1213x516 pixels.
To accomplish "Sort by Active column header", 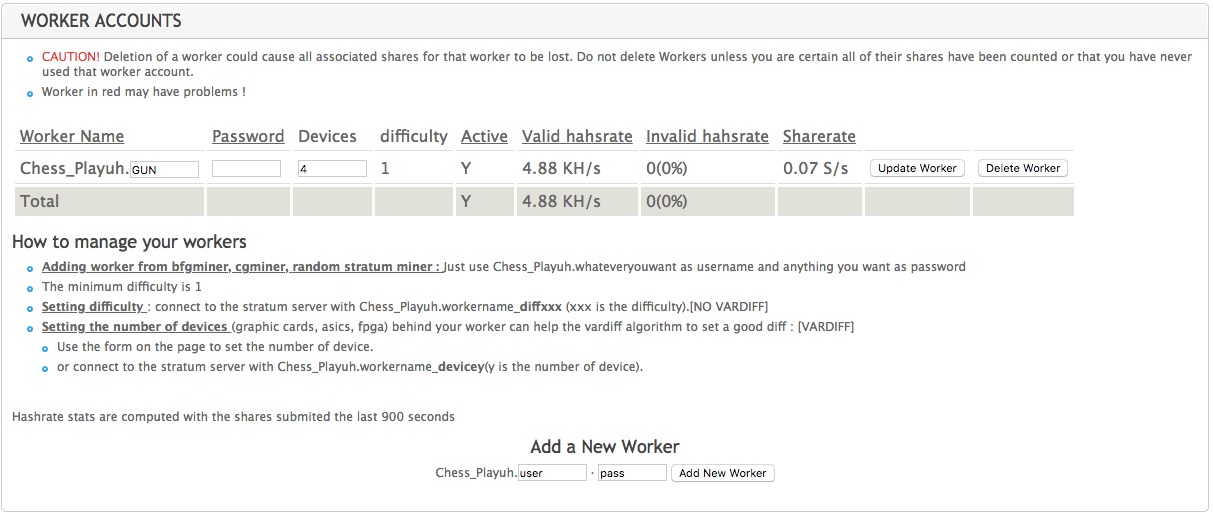I will tap(484, 136).
